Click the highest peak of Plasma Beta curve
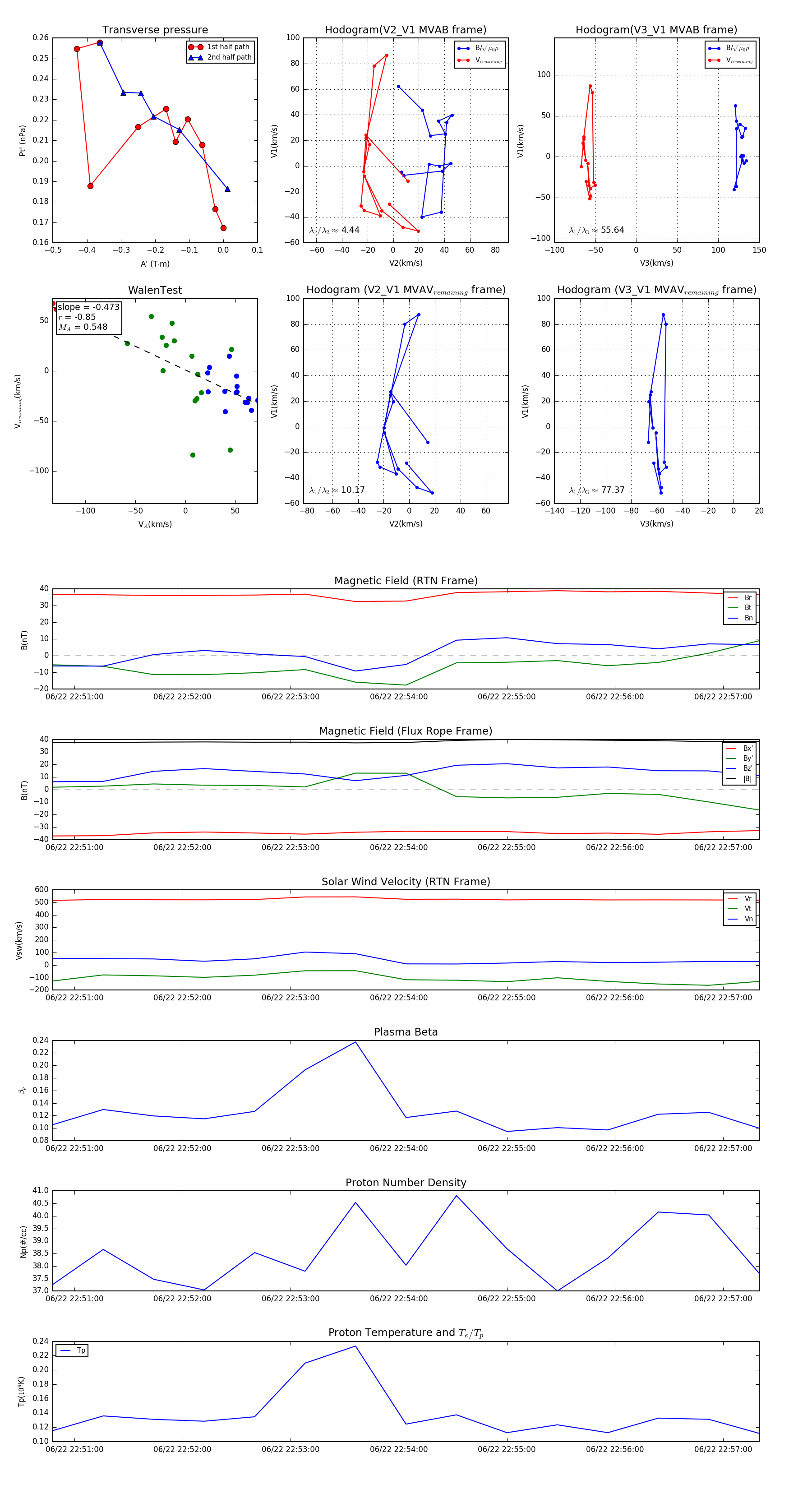The height and width of the screenshot is (1489, 812). click(355, 1042)
